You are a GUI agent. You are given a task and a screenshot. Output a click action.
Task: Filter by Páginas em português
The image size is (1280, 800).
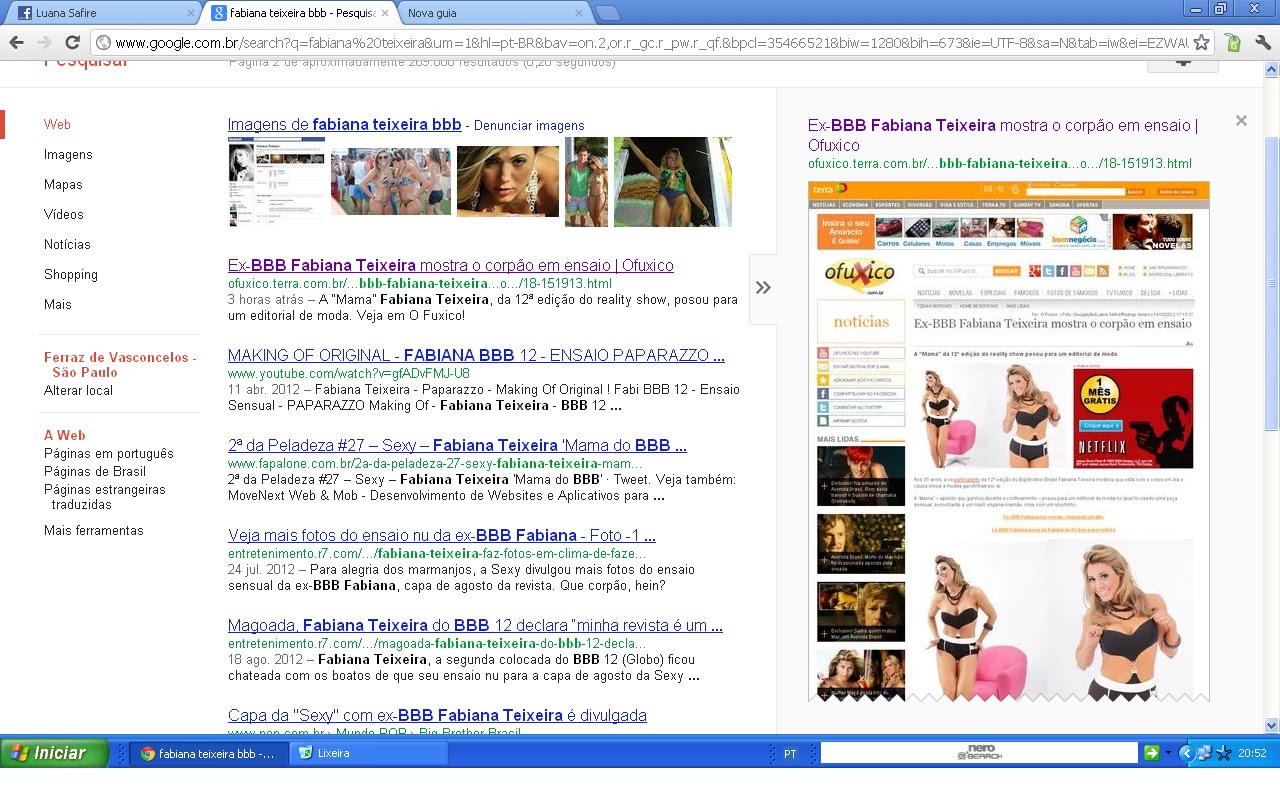[109, 454]
